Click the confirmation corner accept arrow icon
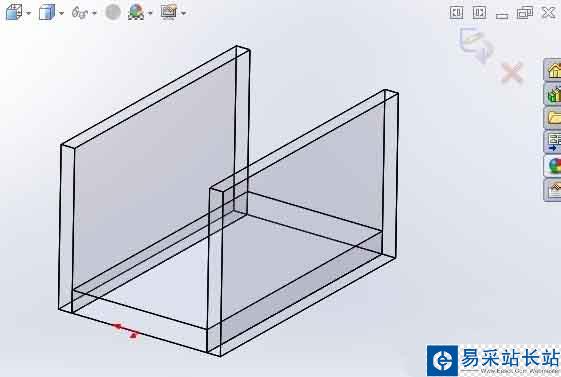 [477, 45]
